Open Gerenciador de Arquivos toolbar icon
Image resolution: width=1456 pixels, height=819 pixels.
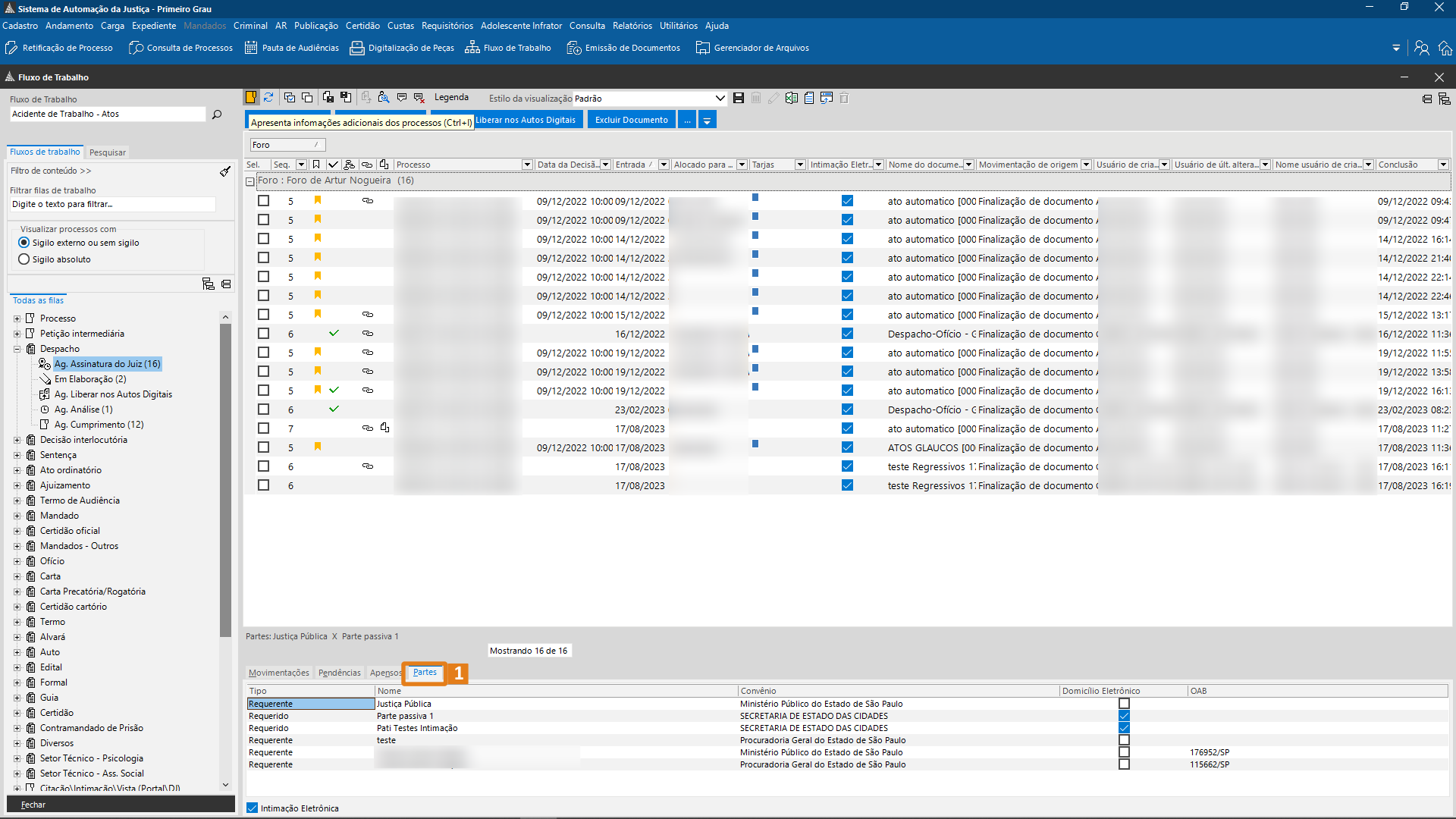pos(702,48)
